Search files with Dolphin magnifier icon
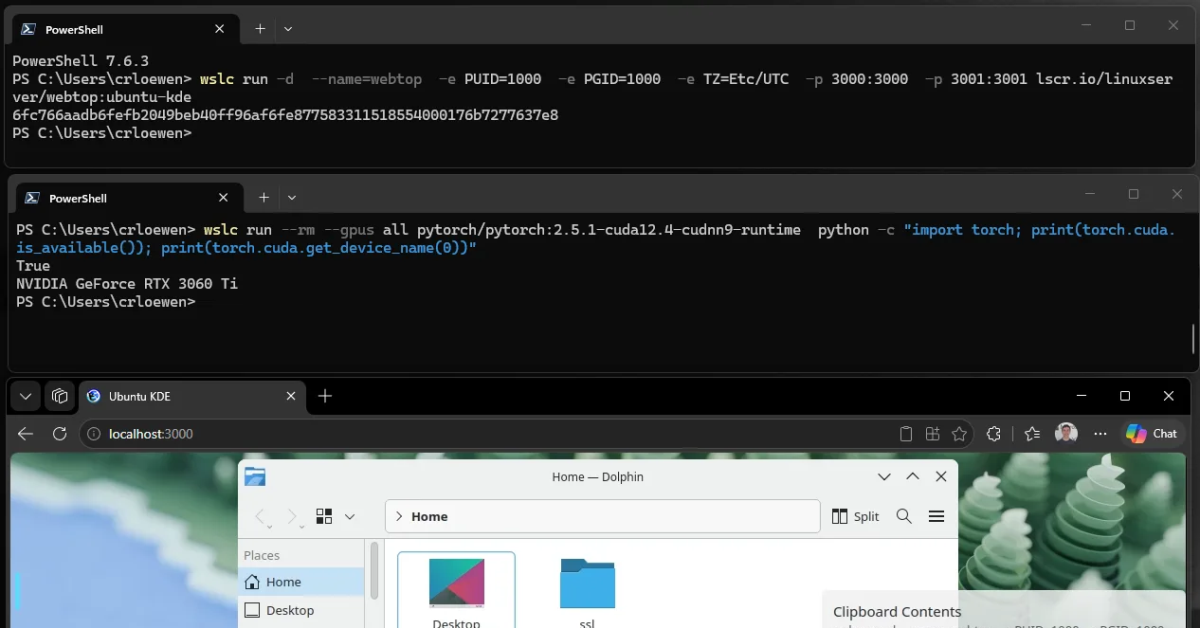 coord(904,516)
